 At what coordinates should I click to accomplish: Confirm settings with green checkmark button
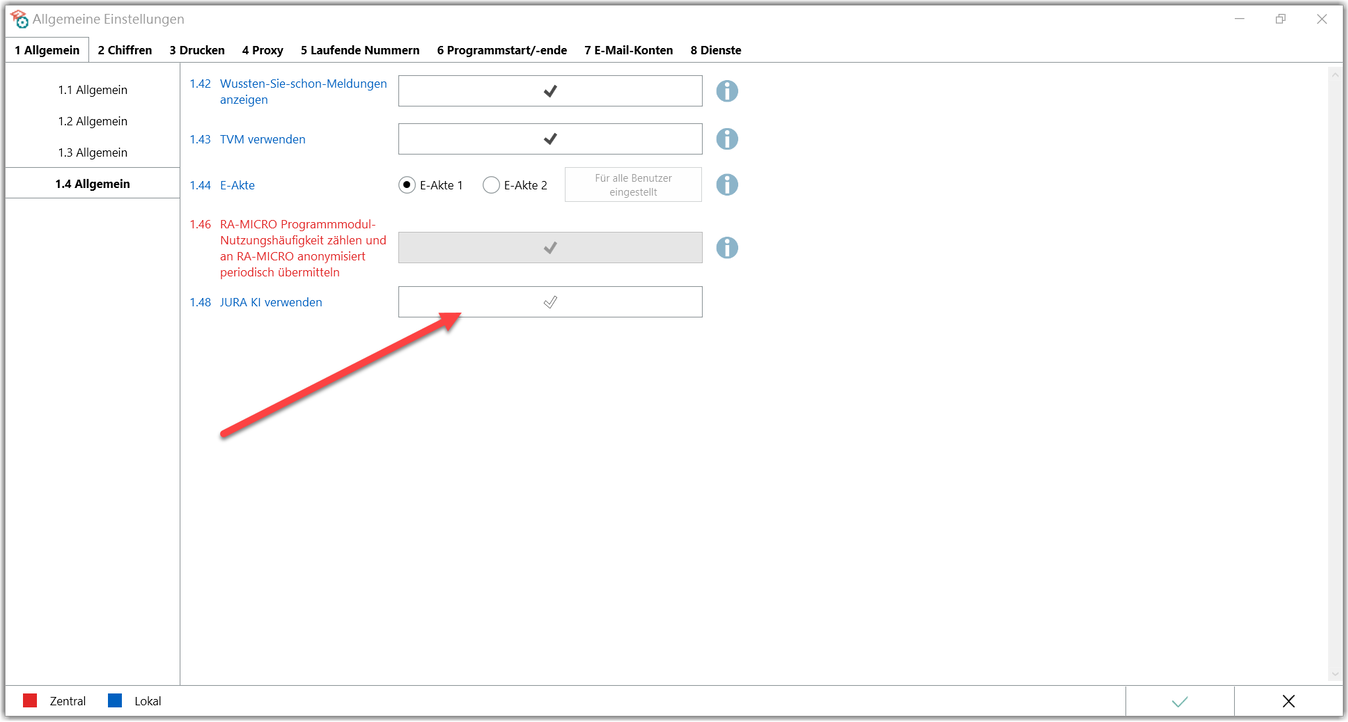coord(1180,701)
